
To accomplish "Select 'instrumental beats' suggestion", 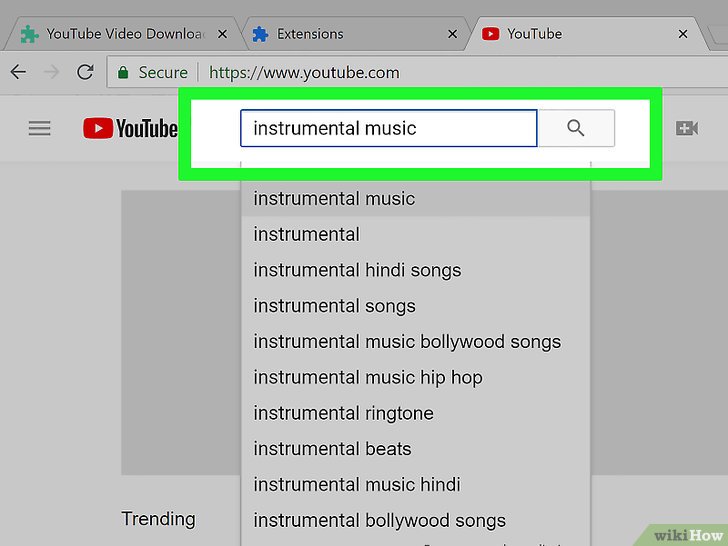I will pos(416,449).
